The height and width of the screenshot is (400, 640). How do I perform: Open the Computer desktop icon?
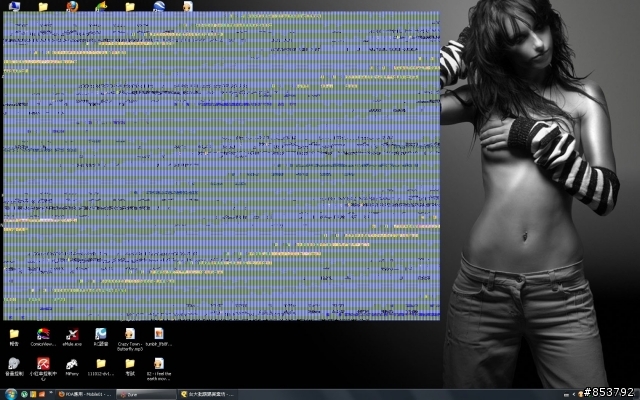tap(14, 6)
